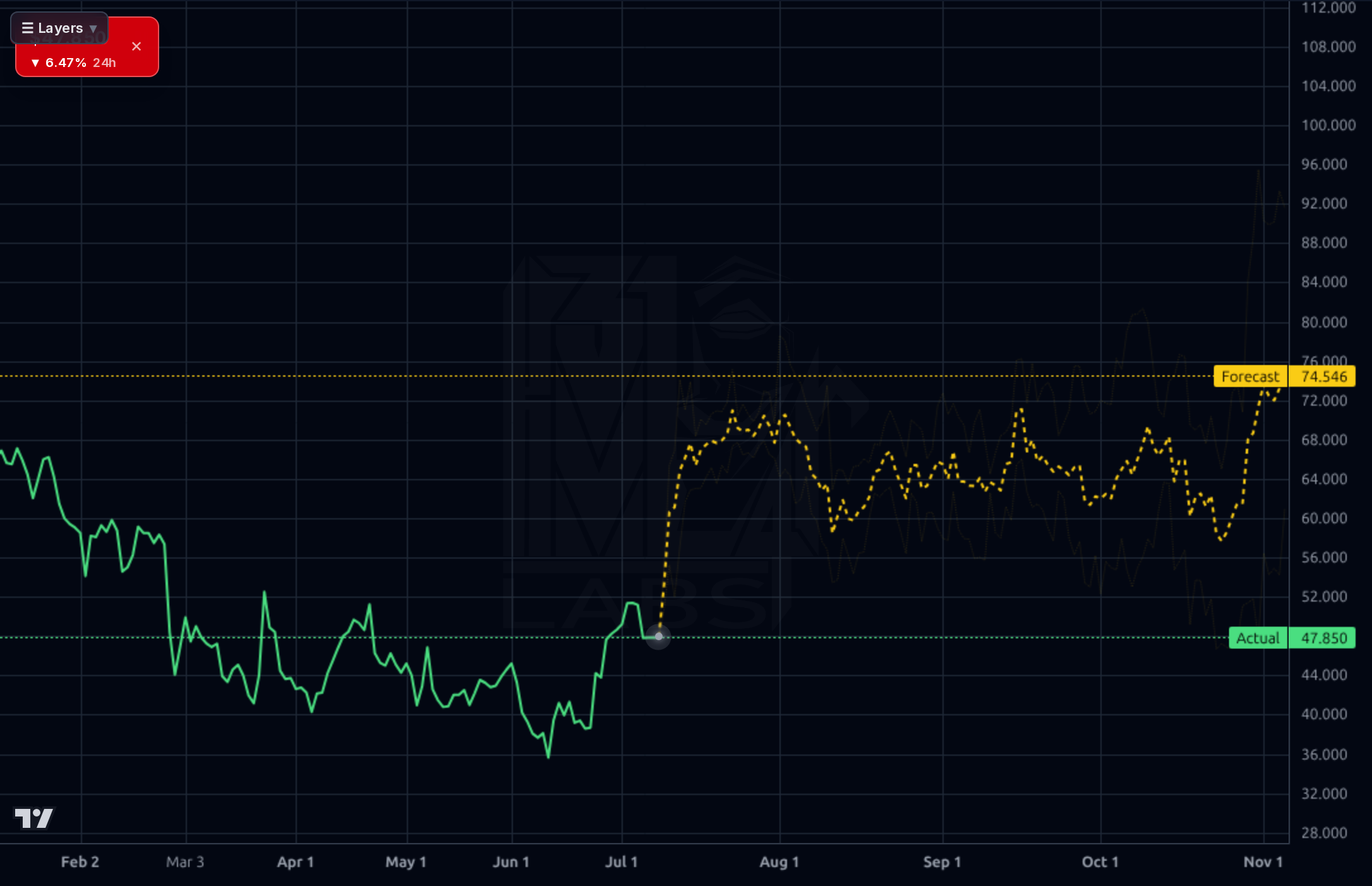Click the 40.000 price axis label
1372x886 pixels.
1324,714
